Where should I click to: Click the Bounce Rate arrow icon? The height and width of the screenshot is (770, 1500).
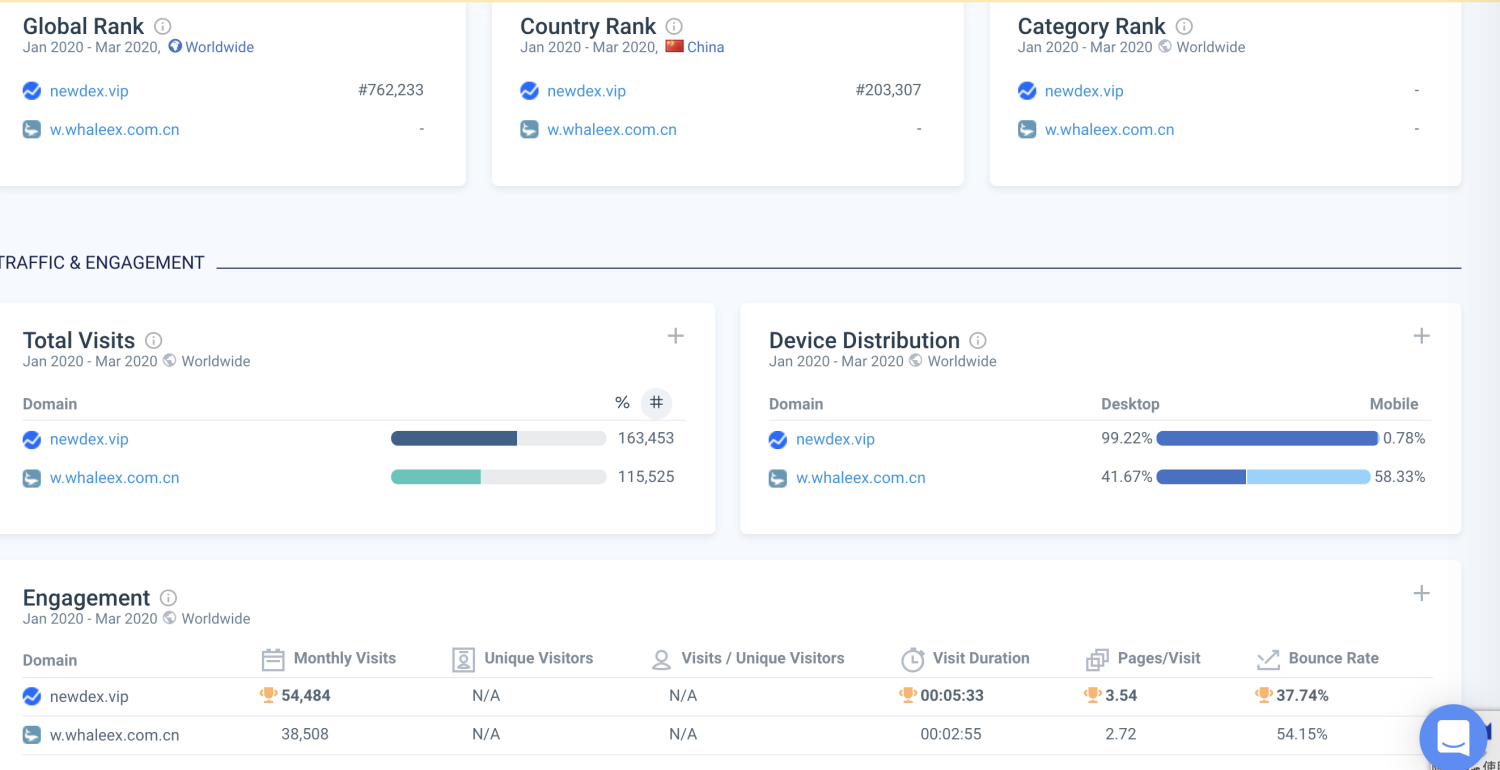pyautogui.click(x=1268, y=659)
